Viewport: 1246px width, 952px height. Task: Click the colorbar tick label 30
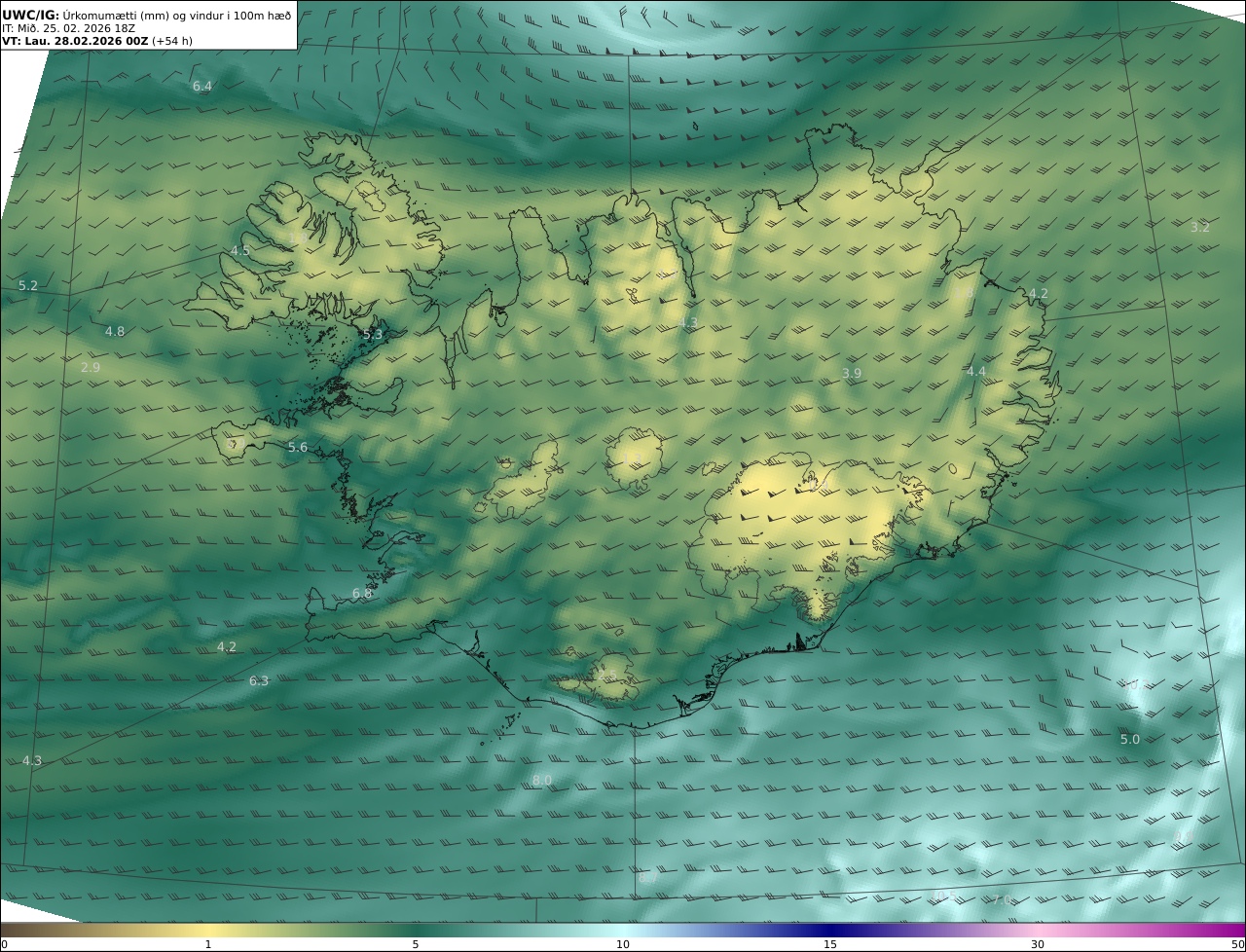(1038, 944)
